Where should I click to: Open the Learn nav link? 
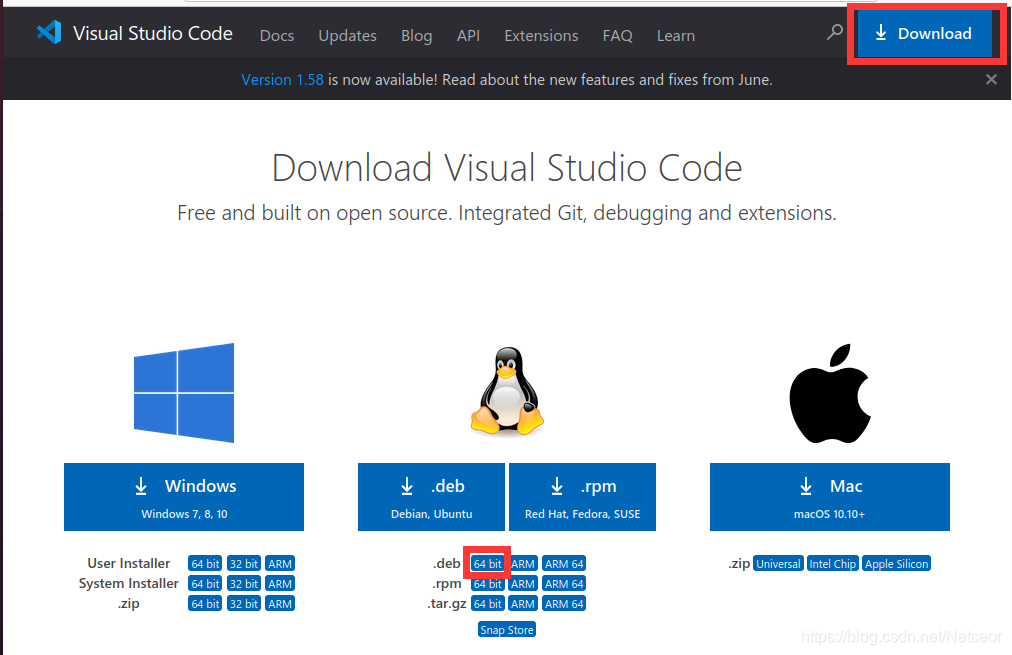click(676, 35)
